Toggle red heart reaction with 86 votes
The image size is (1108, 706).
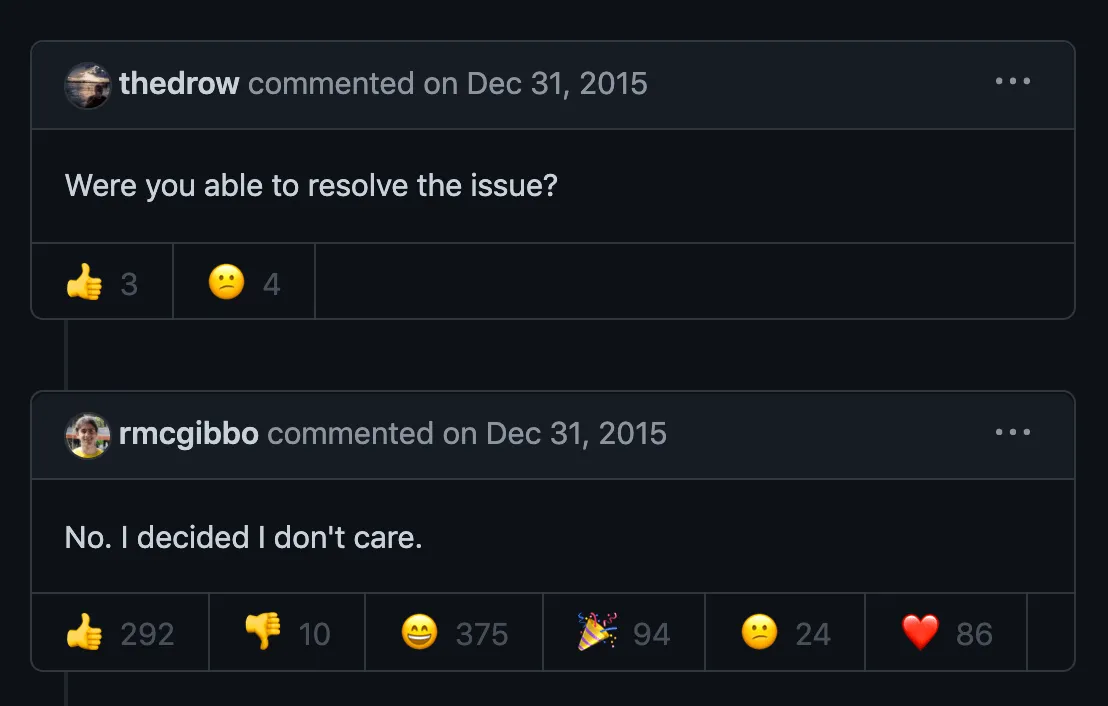[x=946, y=632]
